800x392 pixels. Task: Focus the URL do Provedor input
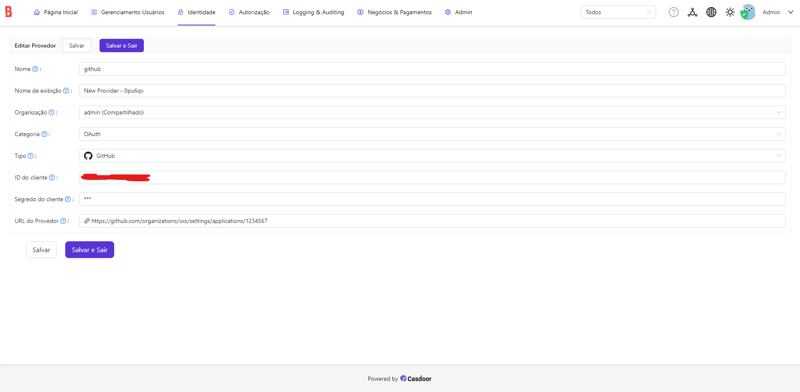pyautogui.click(x=432, y=221)
